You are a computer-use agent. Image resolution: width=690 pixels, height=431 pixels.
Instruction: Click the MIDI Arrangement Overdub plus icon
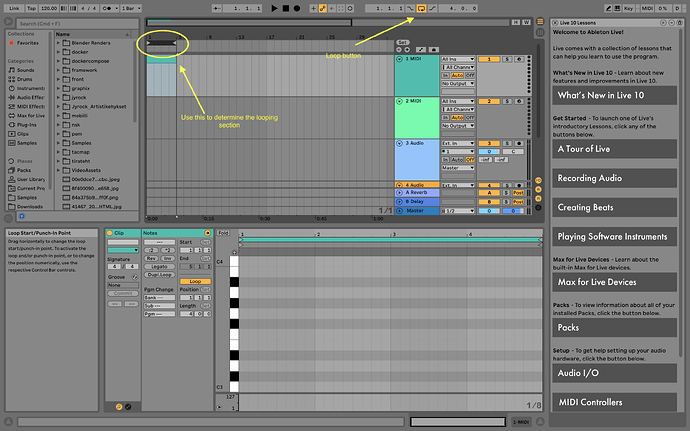[313, 8]
